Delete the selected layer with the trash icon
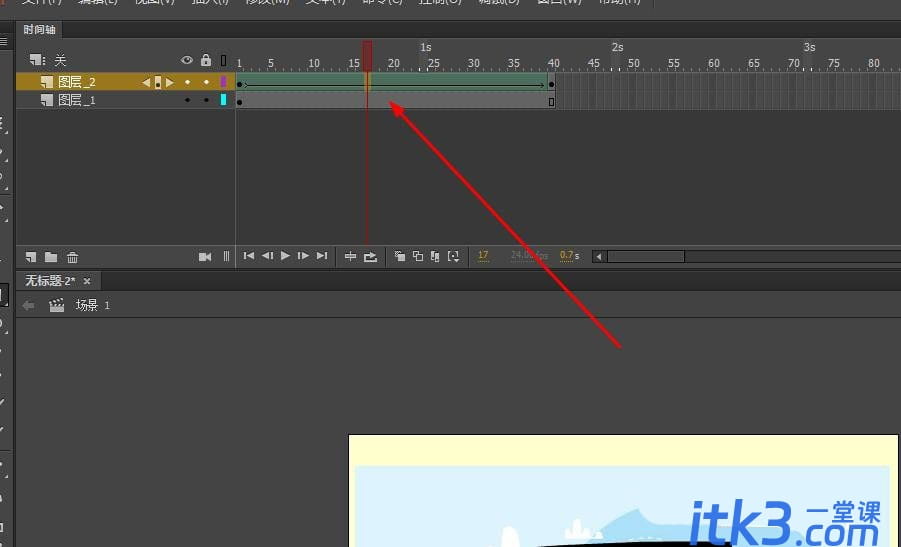 [x=72, y=257]
